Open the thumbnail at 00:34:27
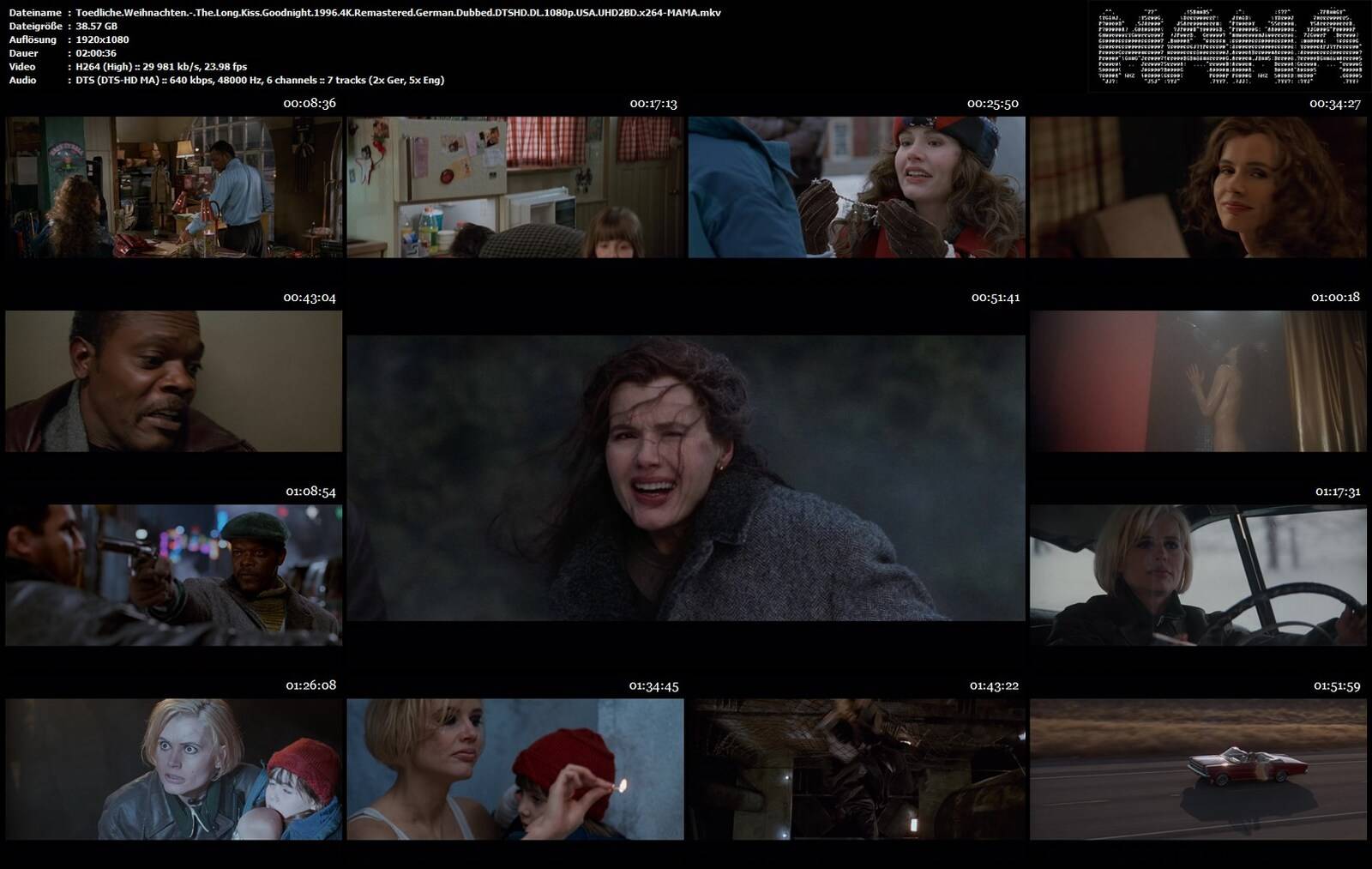The image size is (1372, 869). point(1198,187)
